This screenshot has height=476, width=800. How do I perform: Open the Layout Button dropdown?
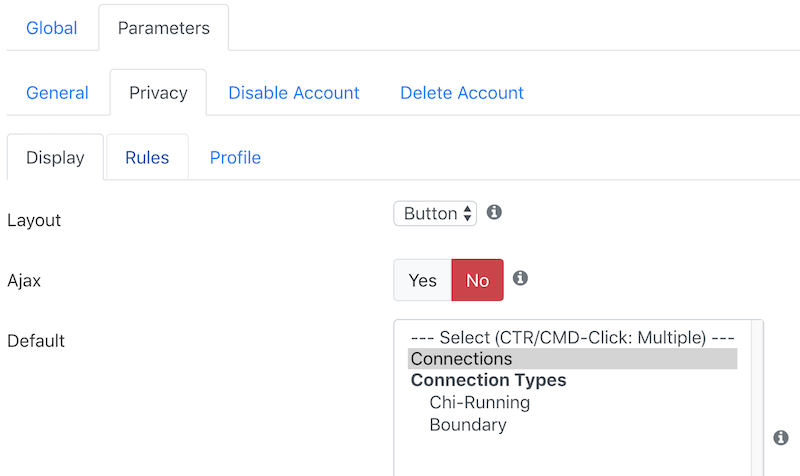[x=435, y=213]
